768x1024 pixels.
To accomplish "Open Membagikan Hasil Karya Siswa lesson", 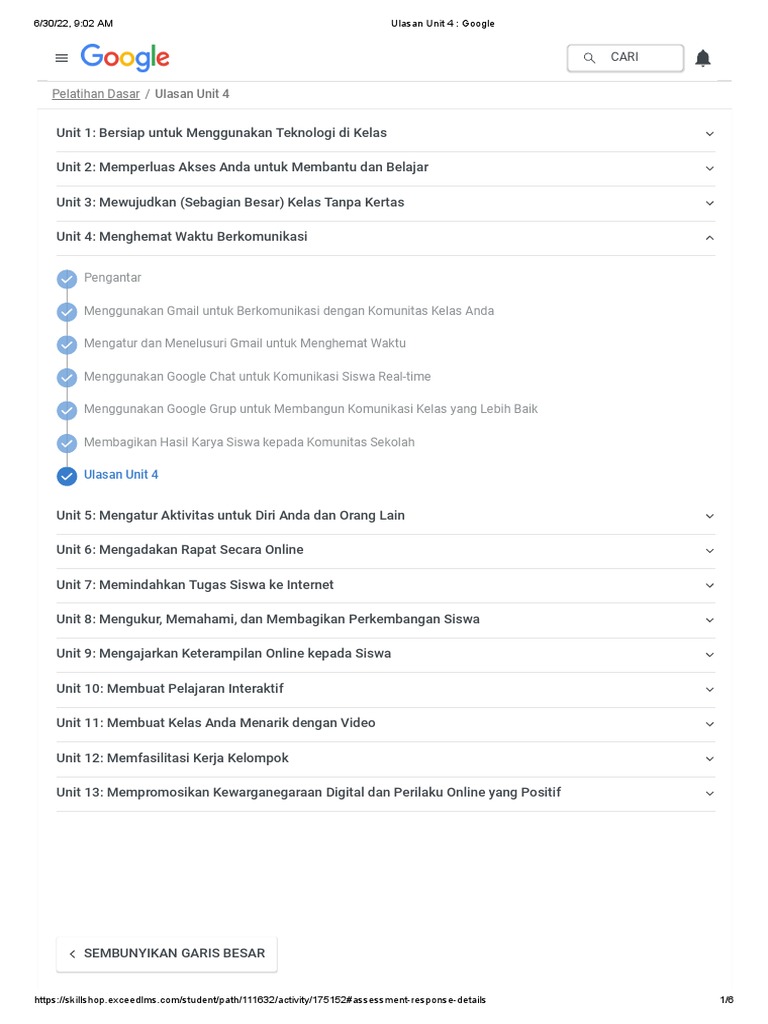I will point(249,443).
